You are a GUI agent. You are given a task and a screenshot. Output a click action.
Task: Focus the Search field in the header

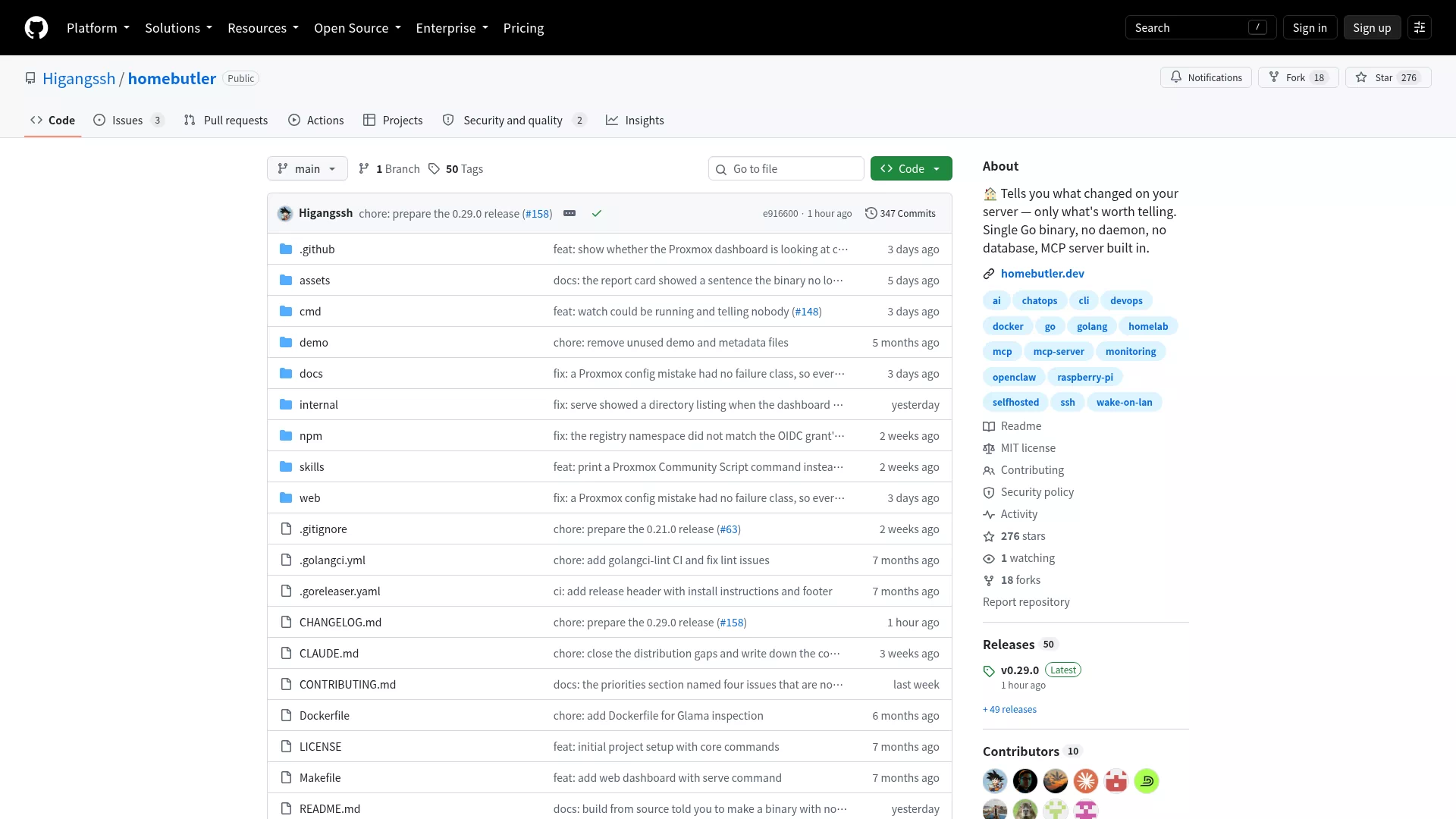pos(1200,28)
